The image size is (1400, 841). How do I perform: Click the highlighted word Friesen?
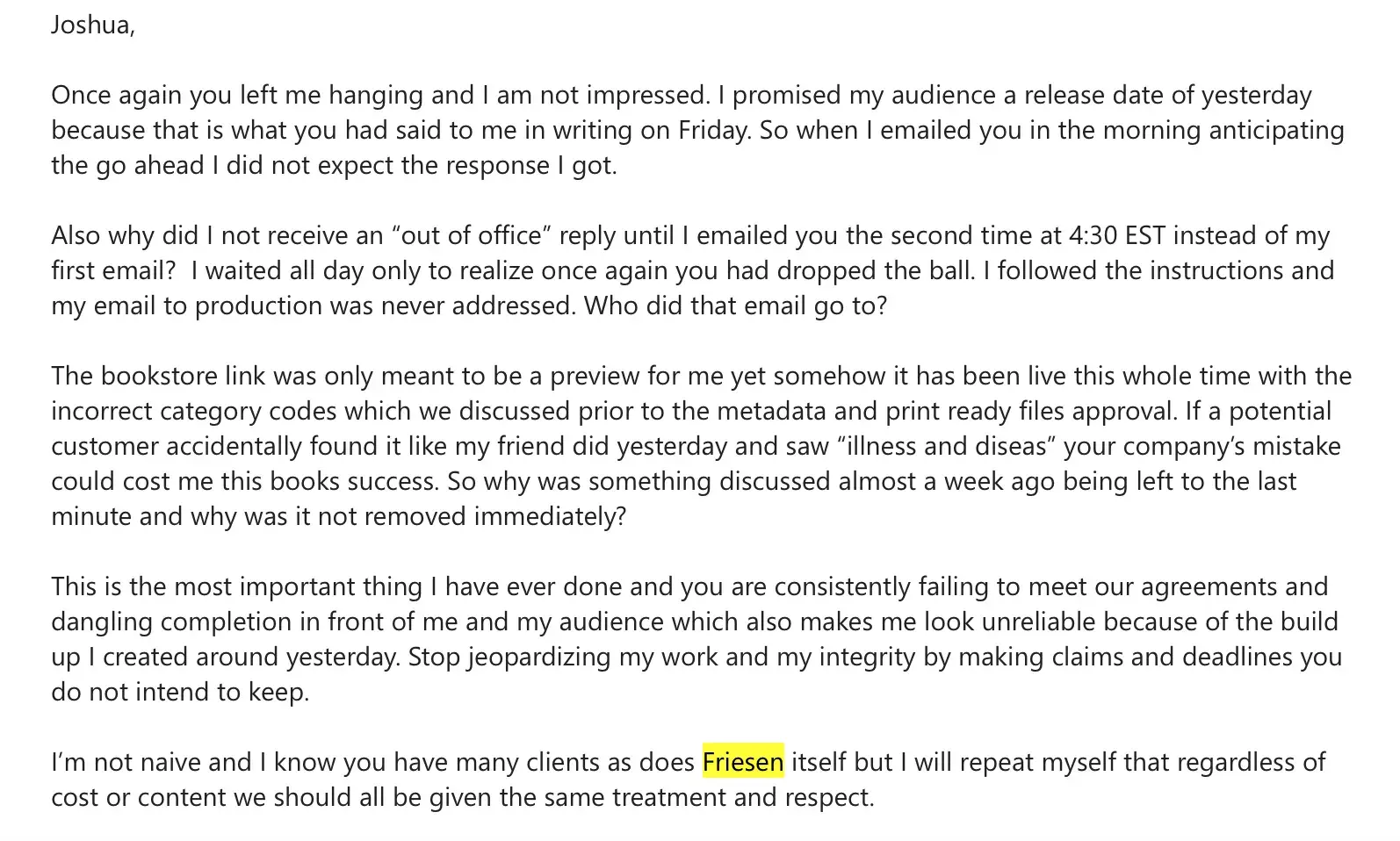tap(742, 762)
